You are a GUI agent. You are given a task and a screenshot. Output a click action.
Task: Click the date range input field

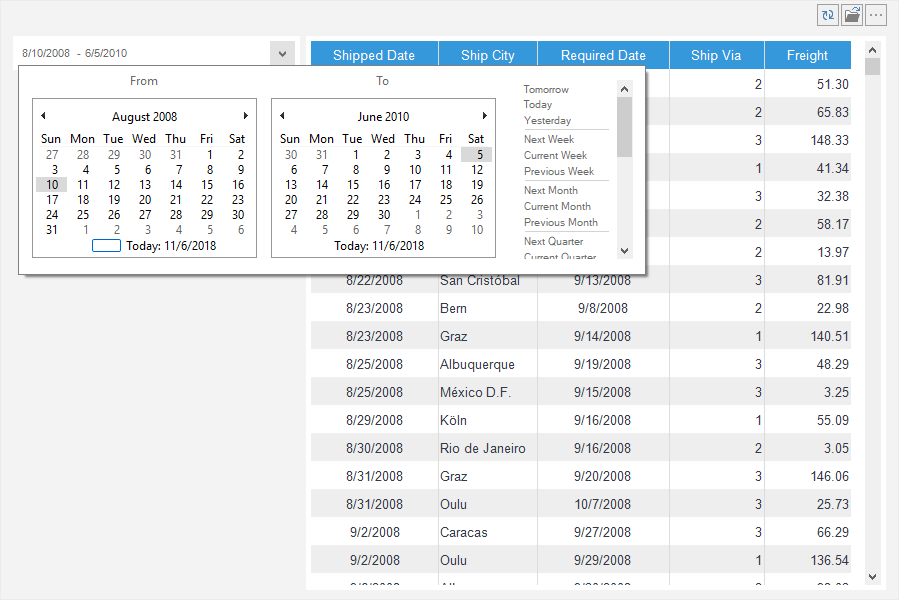pyautogui.click(x=140, y=53)
